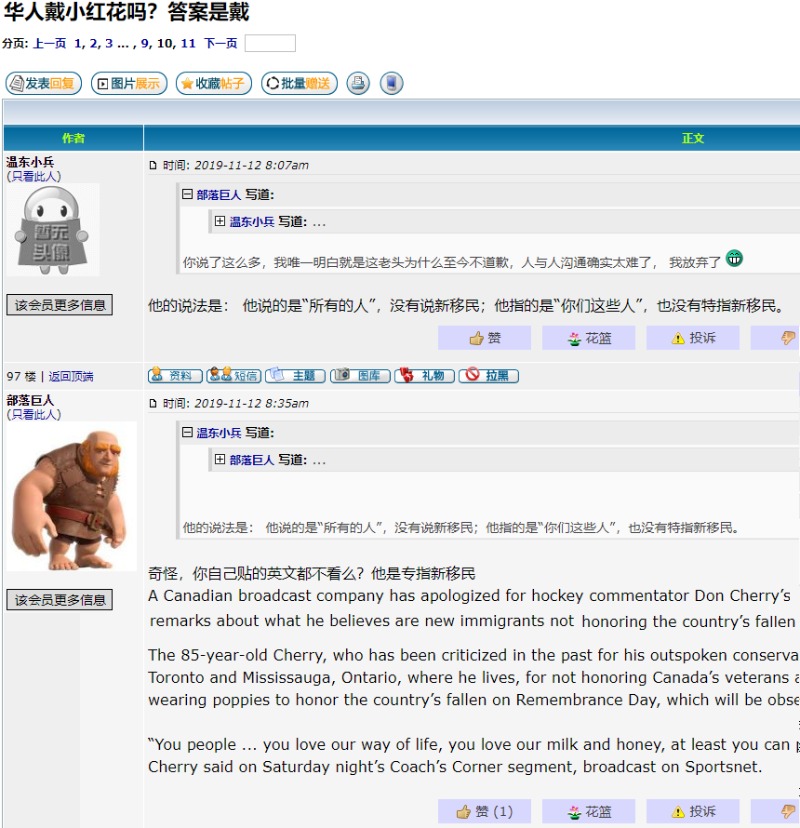Block the author with 拉黑
This screenshot has height=828, width=800.
click(x=489, y=375)
